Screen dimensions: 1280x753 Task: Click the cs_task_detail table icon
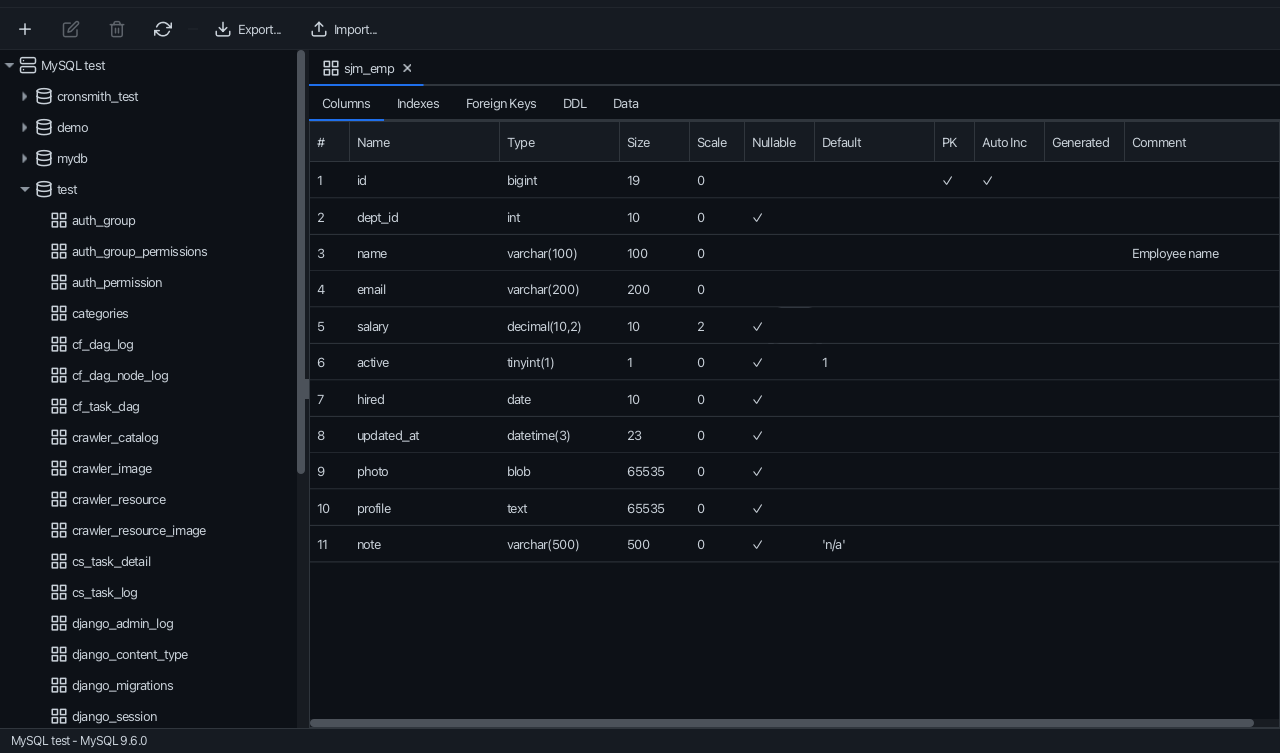(59, 562)
